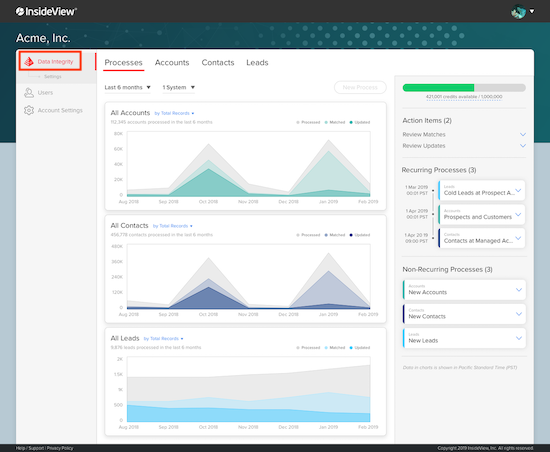
Task: Click the Users person icon
Action: (29, 93)
